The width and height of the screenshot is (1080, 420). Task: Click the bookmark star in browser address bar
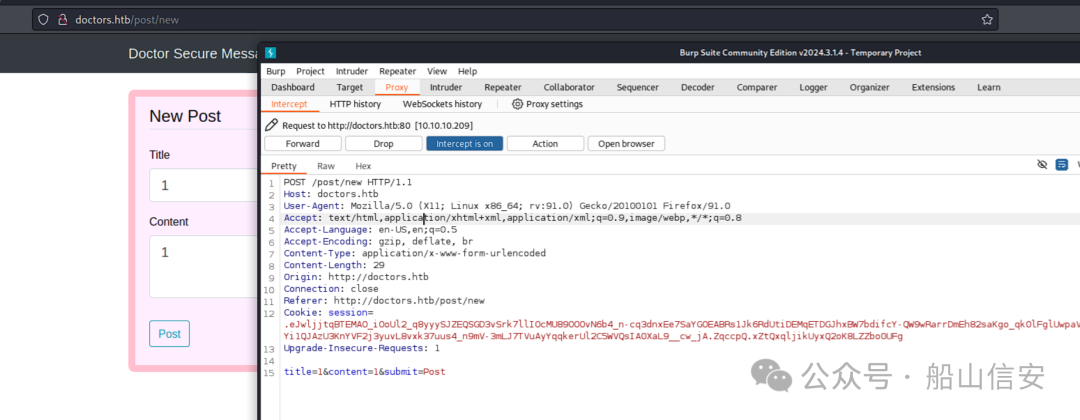click(987, 19)
